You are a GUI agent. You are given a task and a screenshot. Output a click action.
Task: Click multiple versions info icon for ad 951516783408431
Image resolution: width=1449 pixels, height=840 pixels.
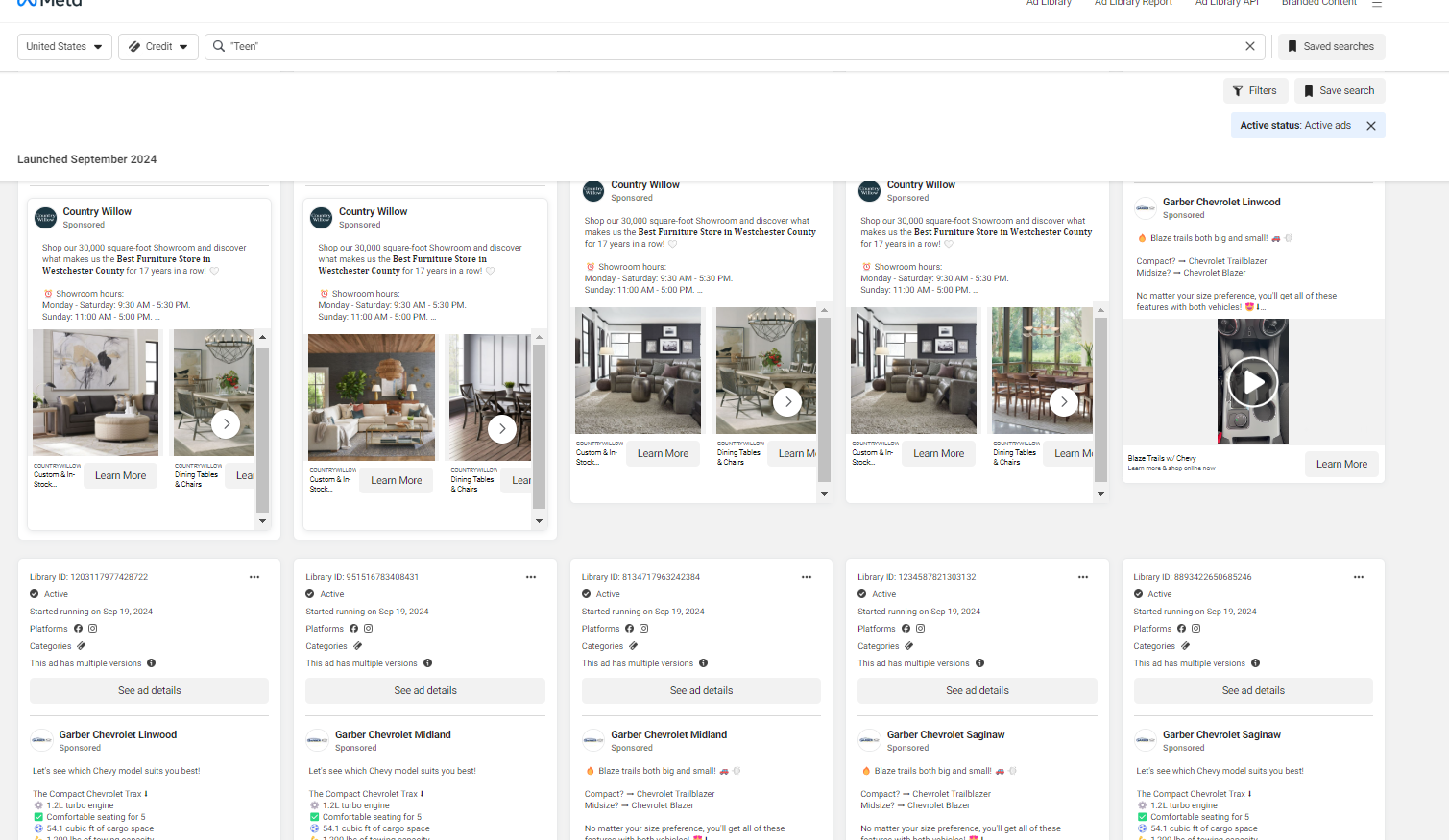tap(427, 663)
